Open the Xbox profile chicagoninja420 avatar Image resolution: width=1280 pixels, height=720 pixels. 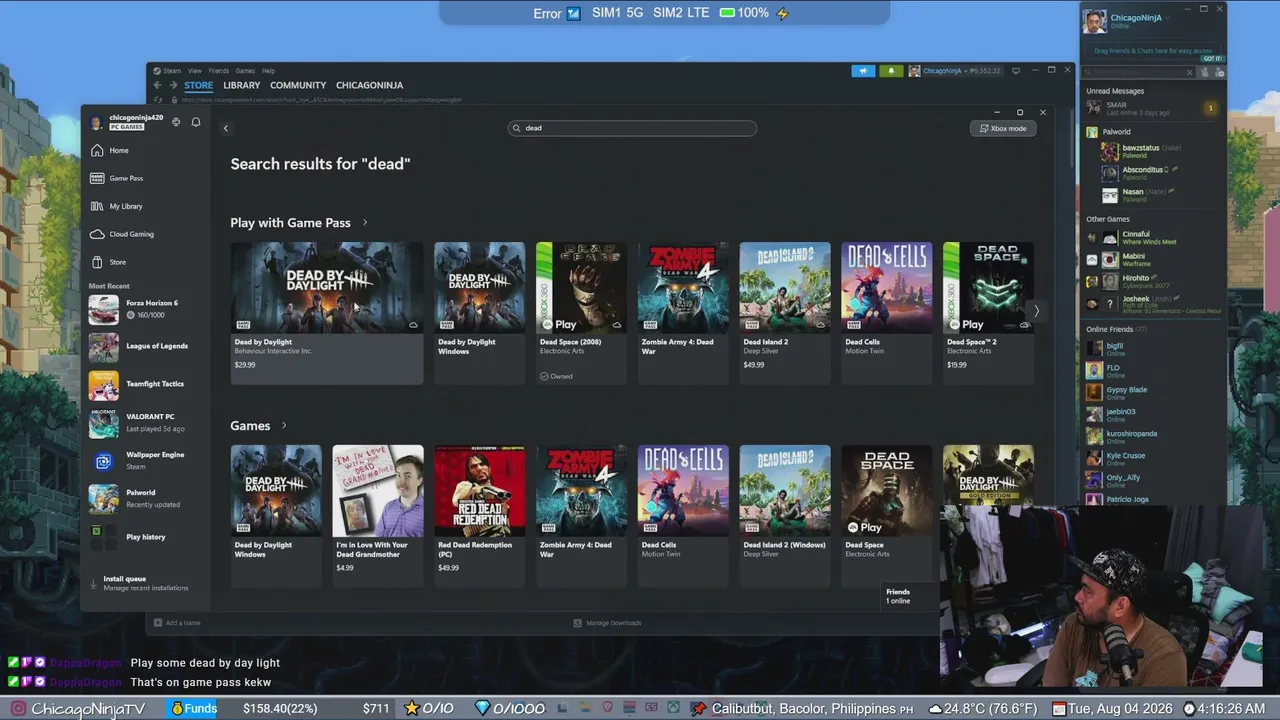96,122
